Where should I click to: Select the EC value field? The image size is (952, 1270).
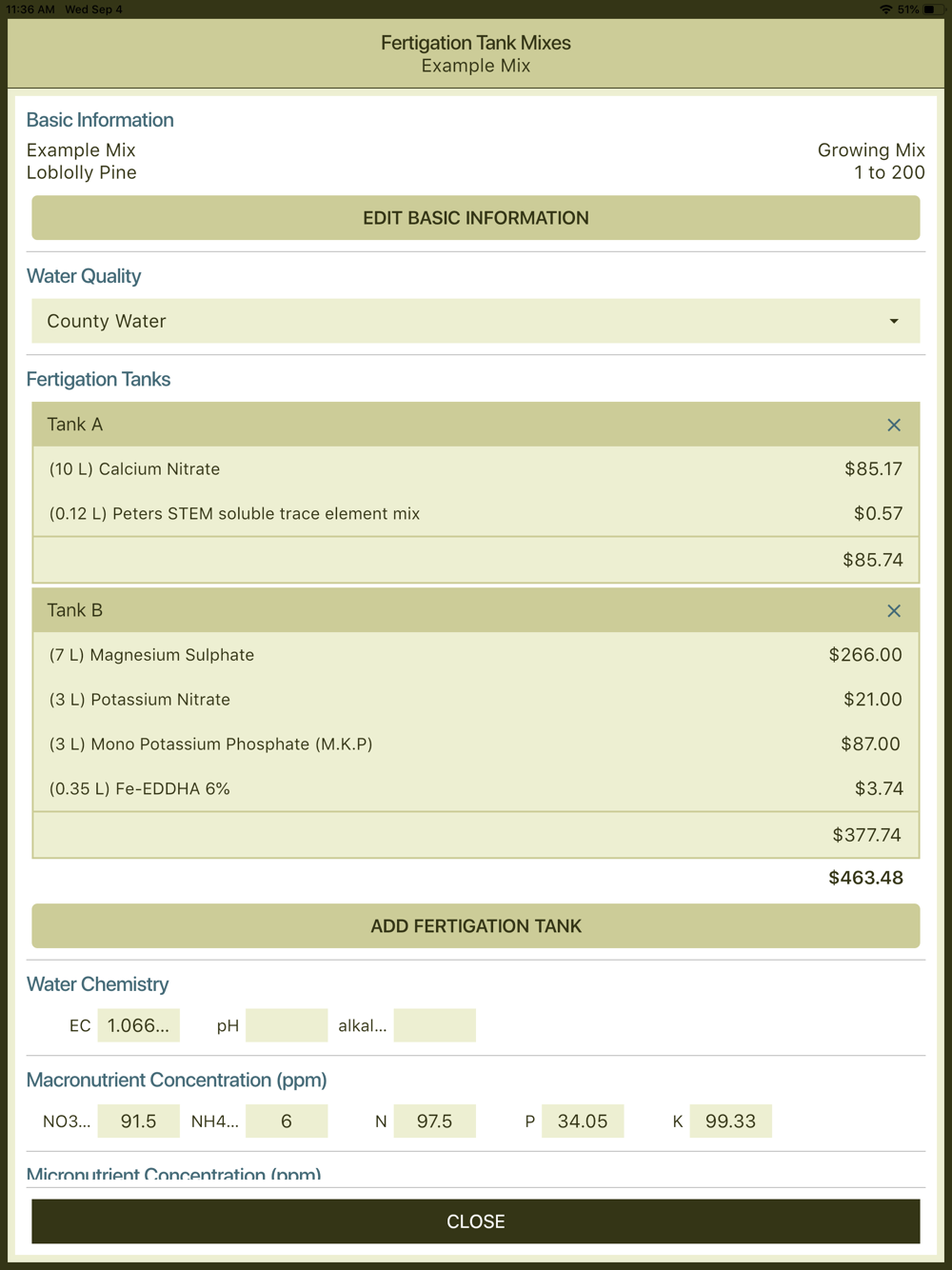[138, 1026]
